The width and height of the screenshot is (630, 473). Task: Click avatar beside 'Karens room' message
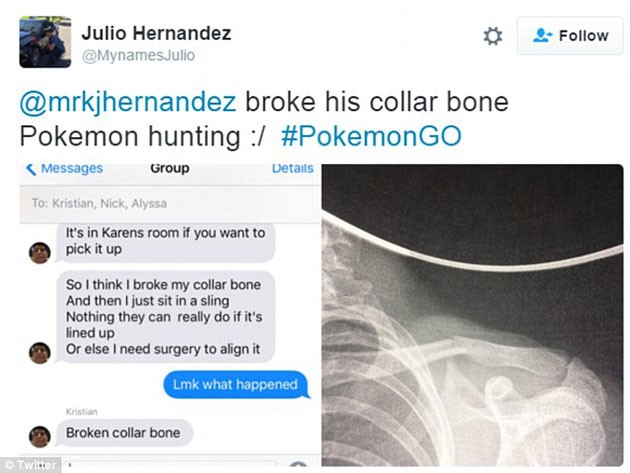[39, 252]
